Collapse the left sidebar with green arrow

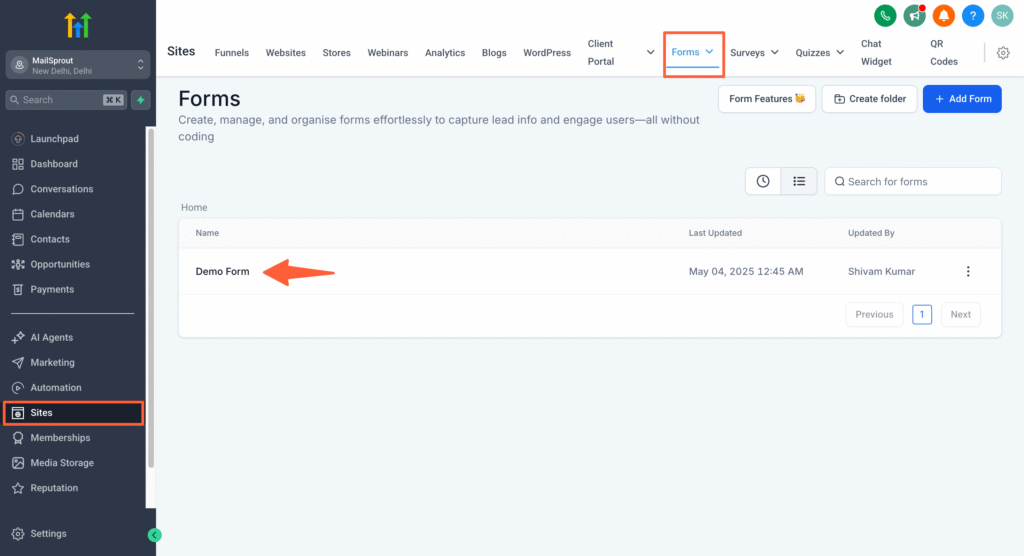(x=154, y=535)
